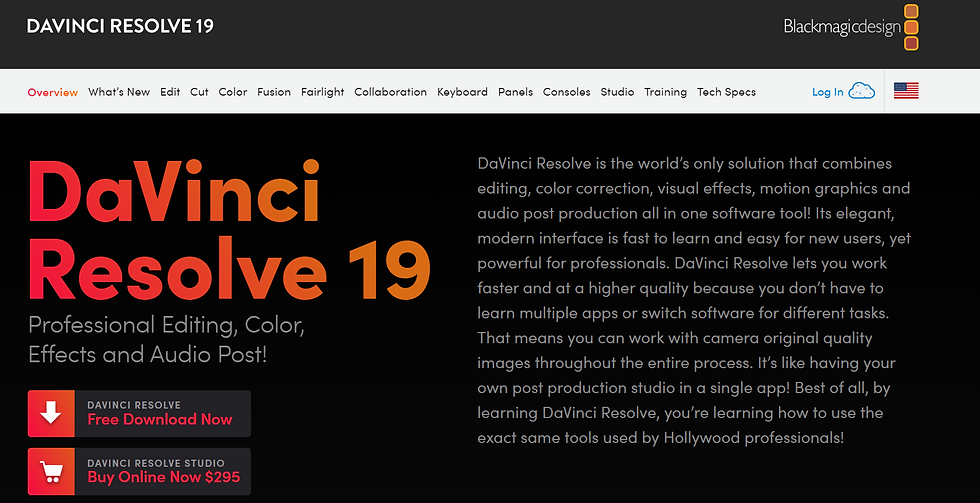
Task: Switch to the Cut tab
Action: coord(199,92)
